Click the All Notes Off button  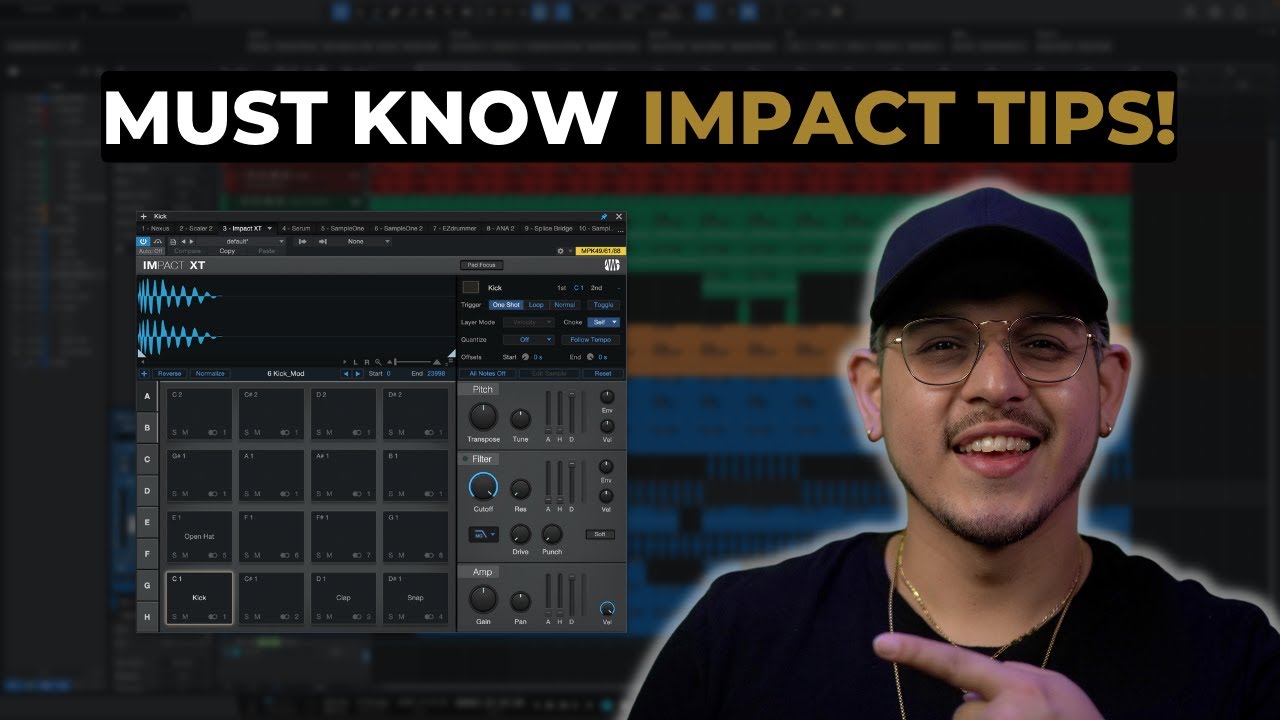point(488,374)
